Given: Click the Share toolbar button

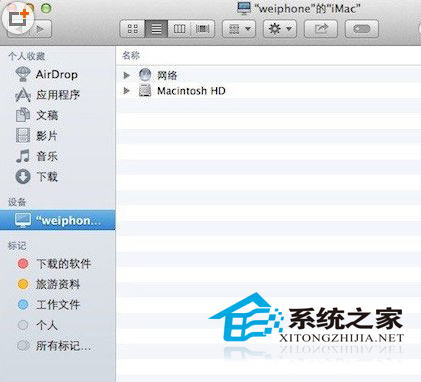Looking at the screenshot, I should point(321,29).
